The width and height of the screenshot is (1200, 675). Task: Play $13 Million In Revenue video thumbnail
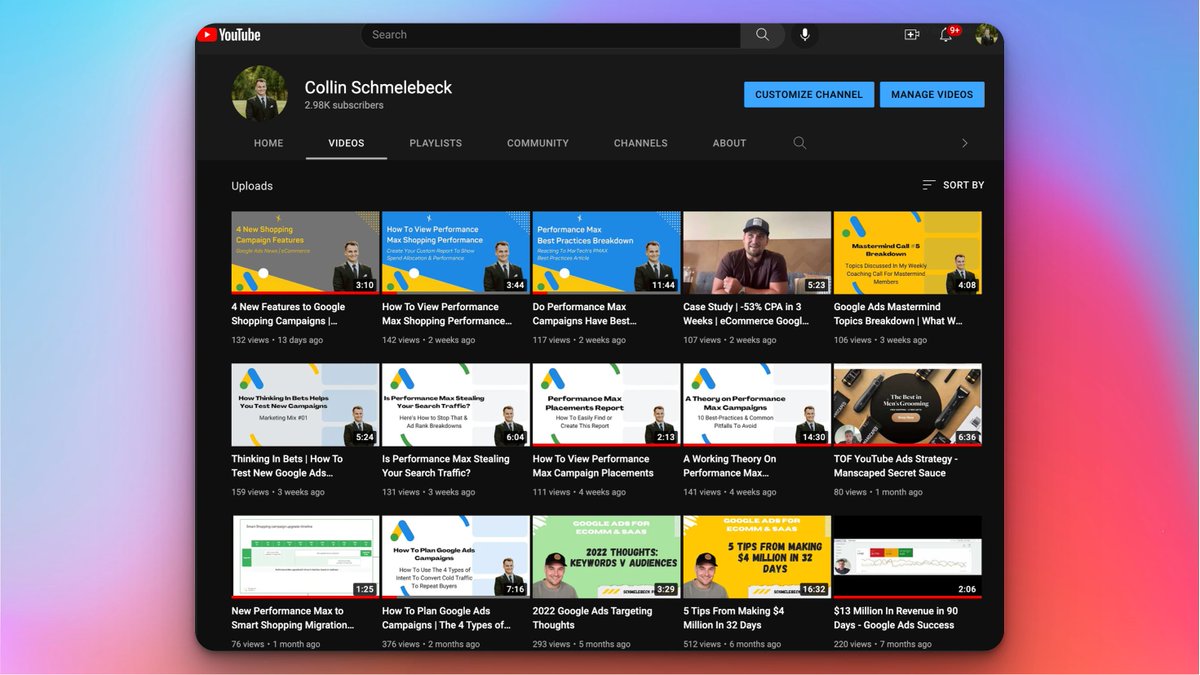point(907,557)
